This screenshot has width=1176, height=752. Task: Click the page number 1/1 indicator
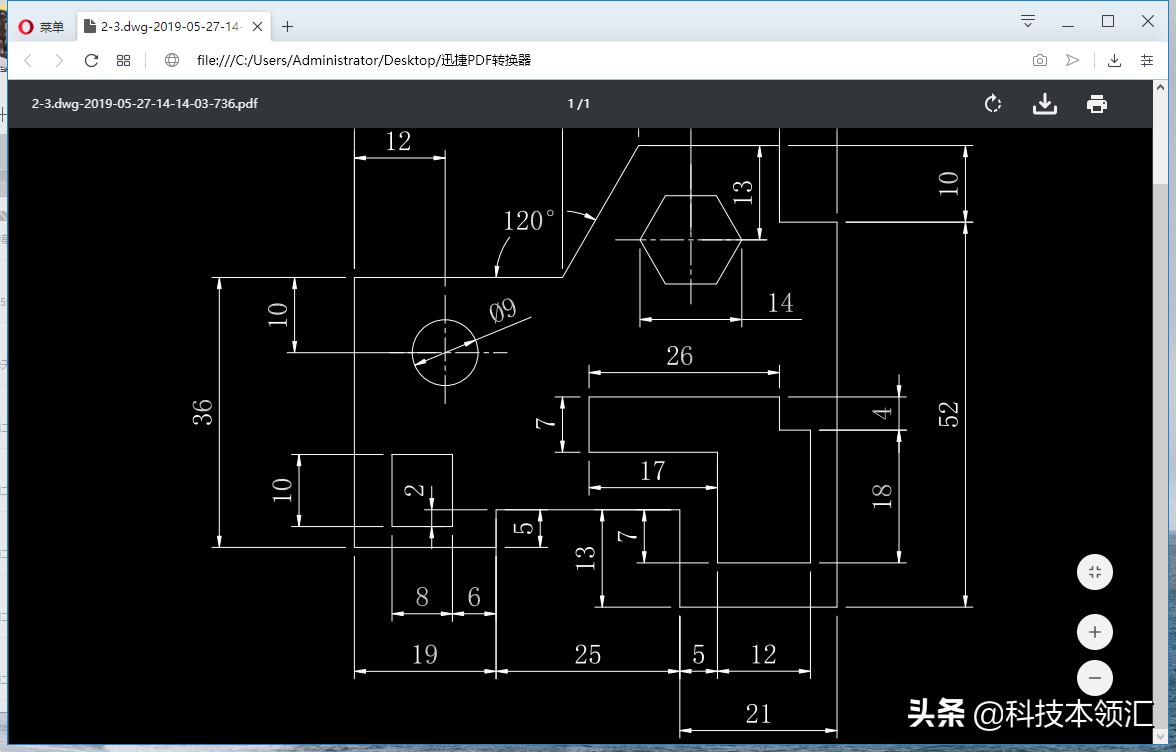pyautogui.click(x=578, y=104)
